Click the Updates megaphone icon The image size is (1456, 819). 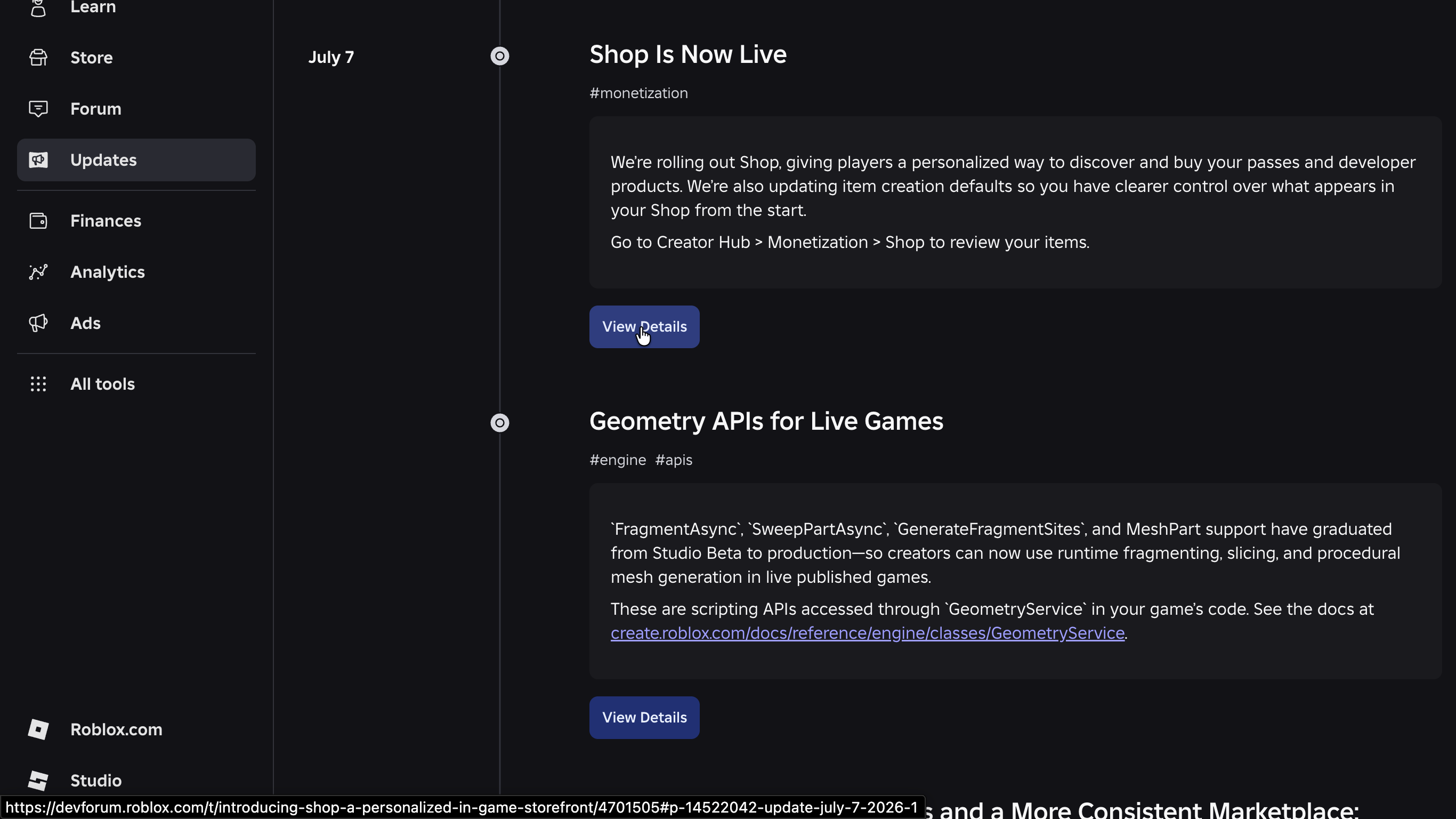pos(38,160)
